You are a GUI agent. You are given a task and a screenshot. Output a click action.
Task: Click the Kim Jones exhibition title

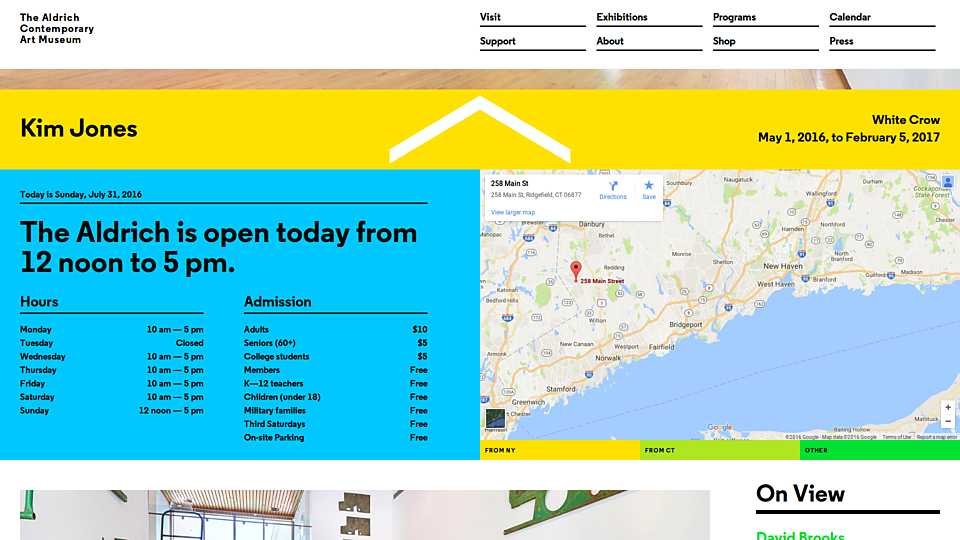[79, 128]
